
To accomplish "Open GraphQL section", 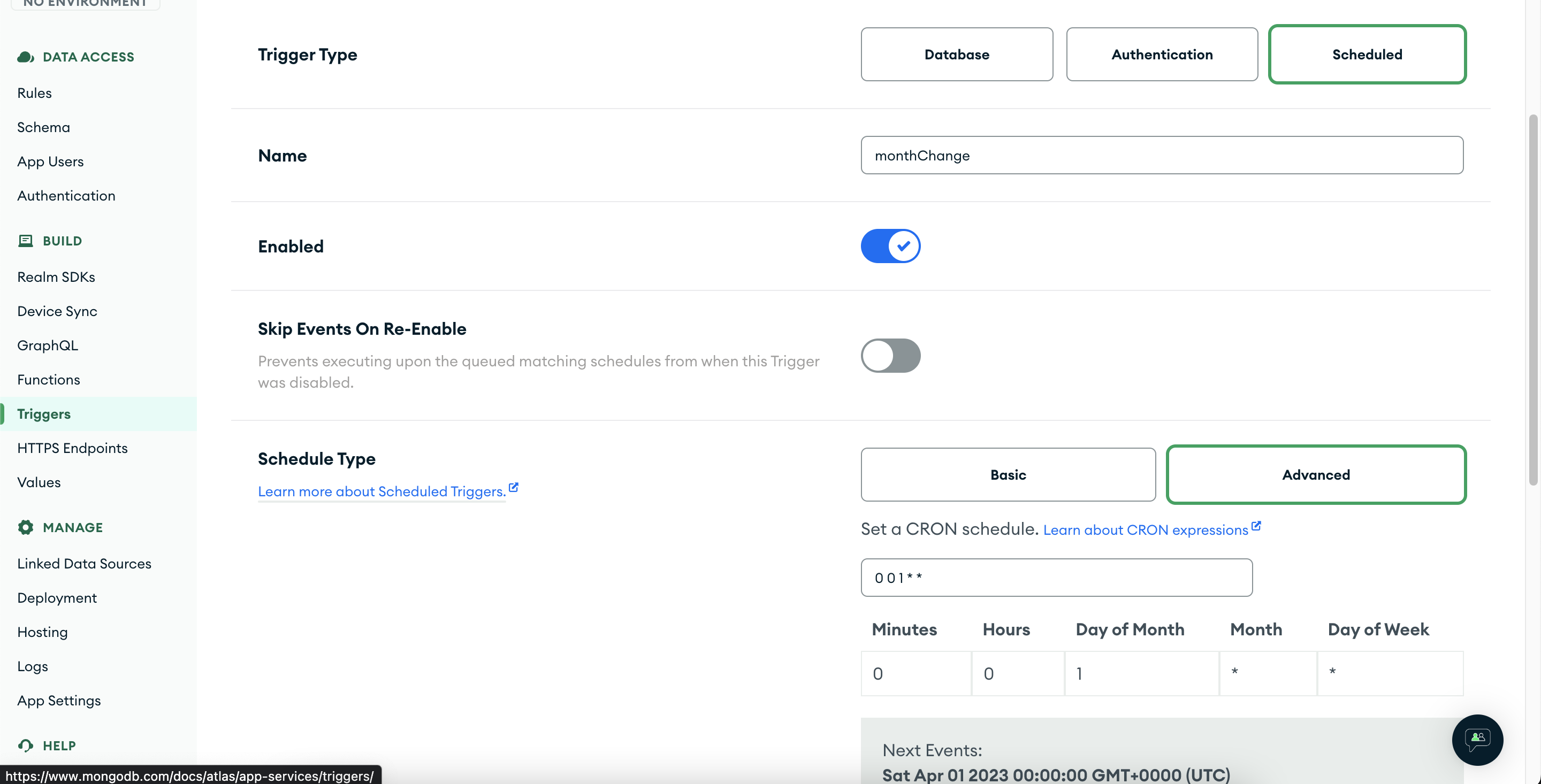I will [x=48, y=345].
